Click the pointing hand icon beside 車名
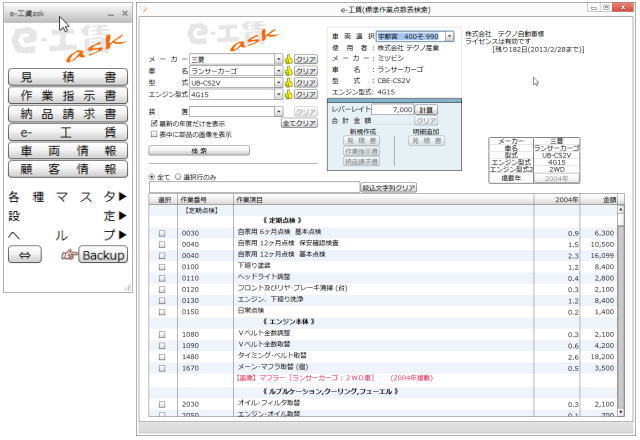The height and width of the screenshot is (440, 640). point(289,71)
